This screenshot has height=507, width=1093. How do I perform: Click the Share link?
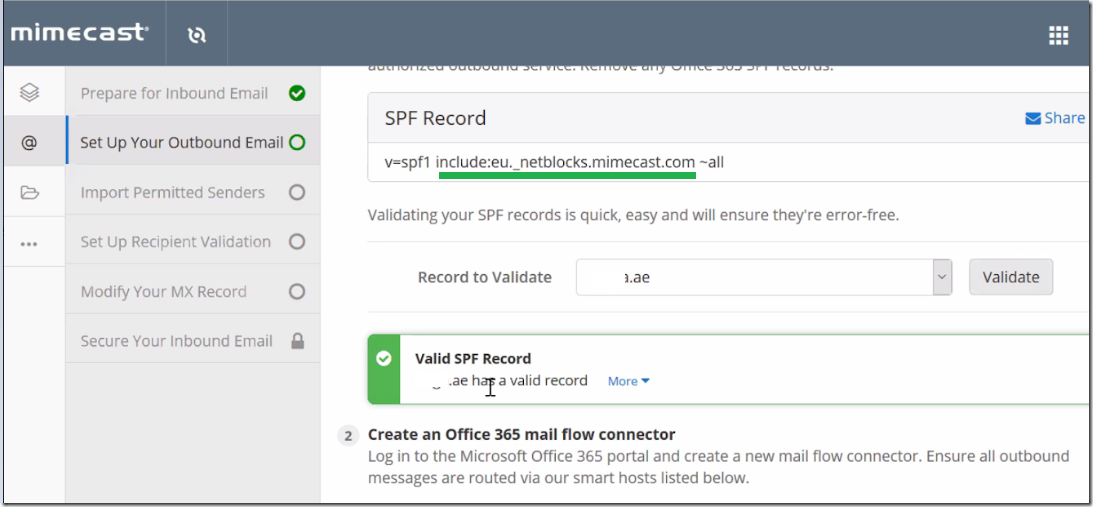coord(1064,118)
